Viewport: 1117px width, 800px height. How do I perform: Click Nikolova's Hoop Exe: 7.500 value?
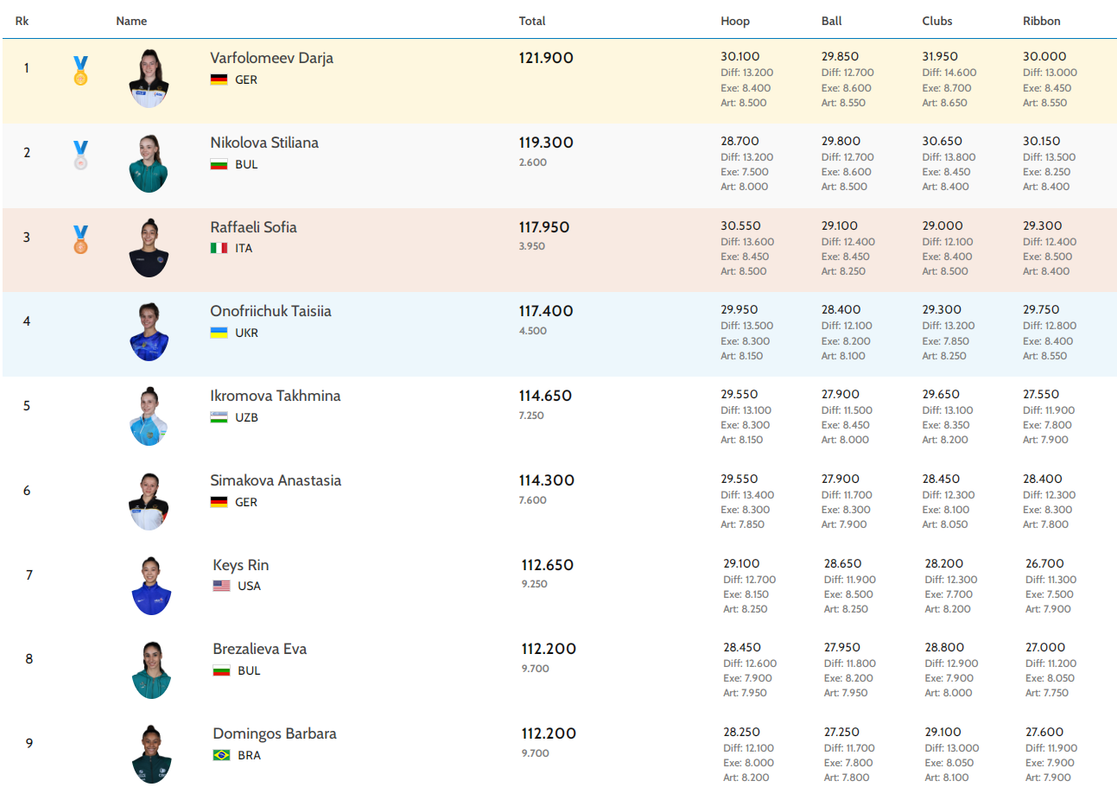pyautogui.click(x=744, y=172)
